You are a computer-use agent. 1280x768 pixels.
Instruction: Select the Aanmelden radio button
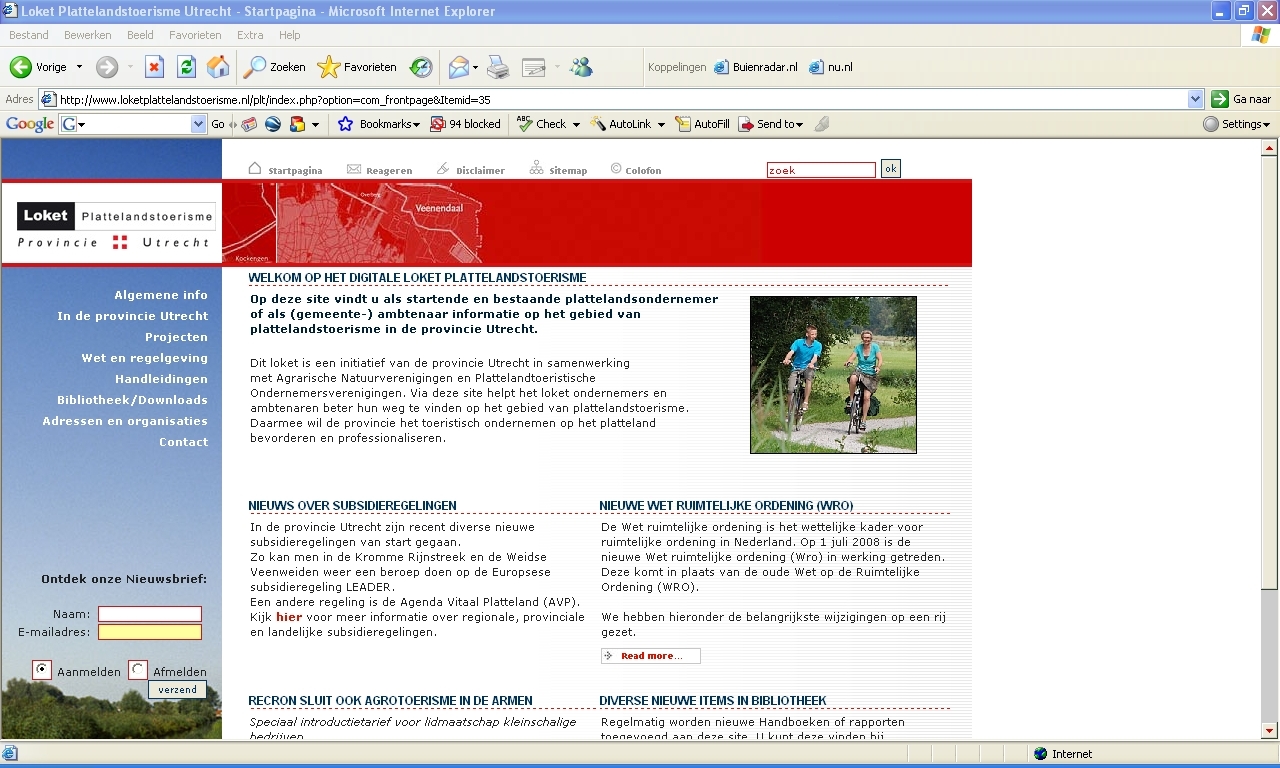(x=42, y=670)
